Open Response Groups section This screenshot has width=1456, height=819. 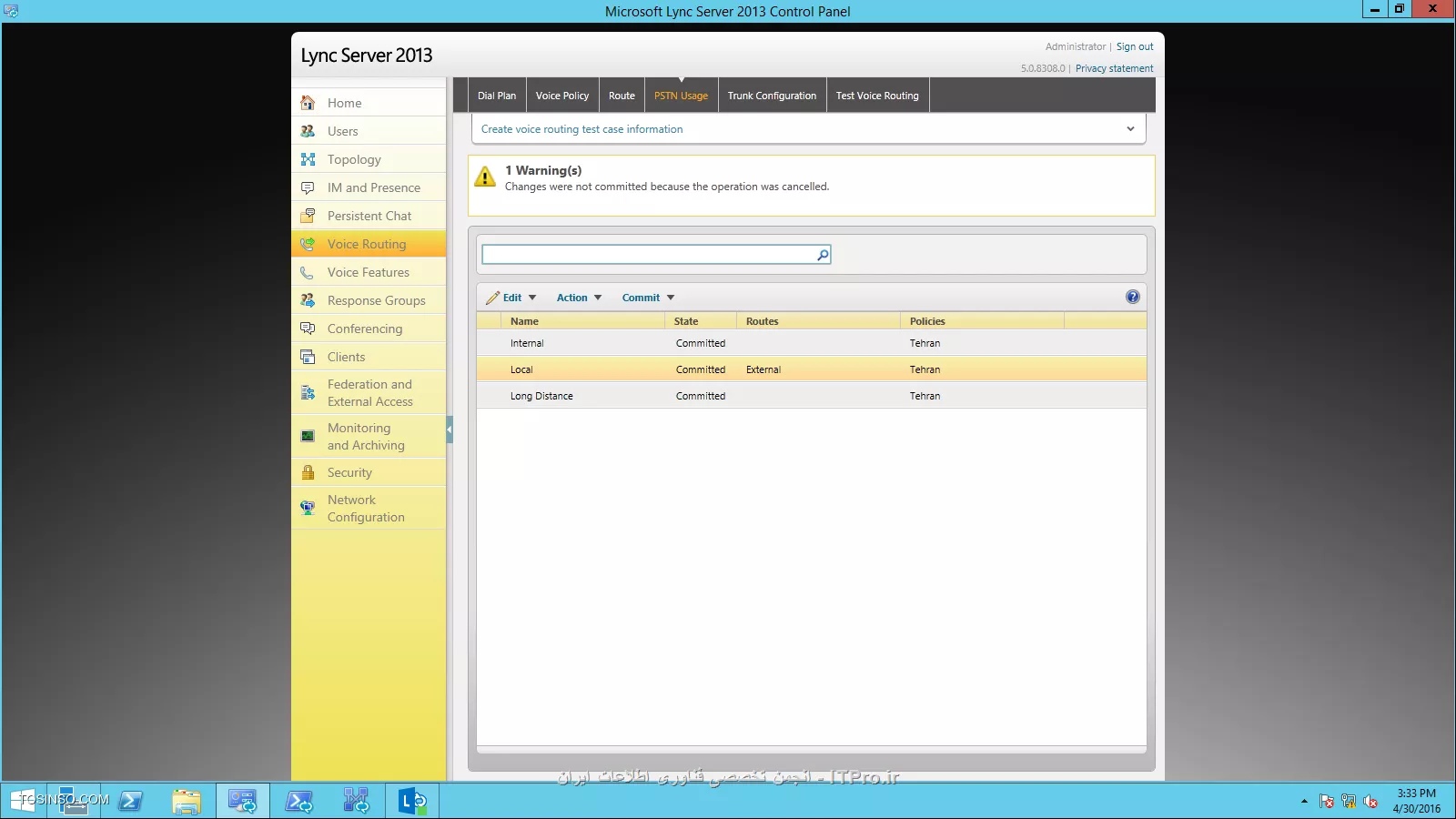(369, 300)
